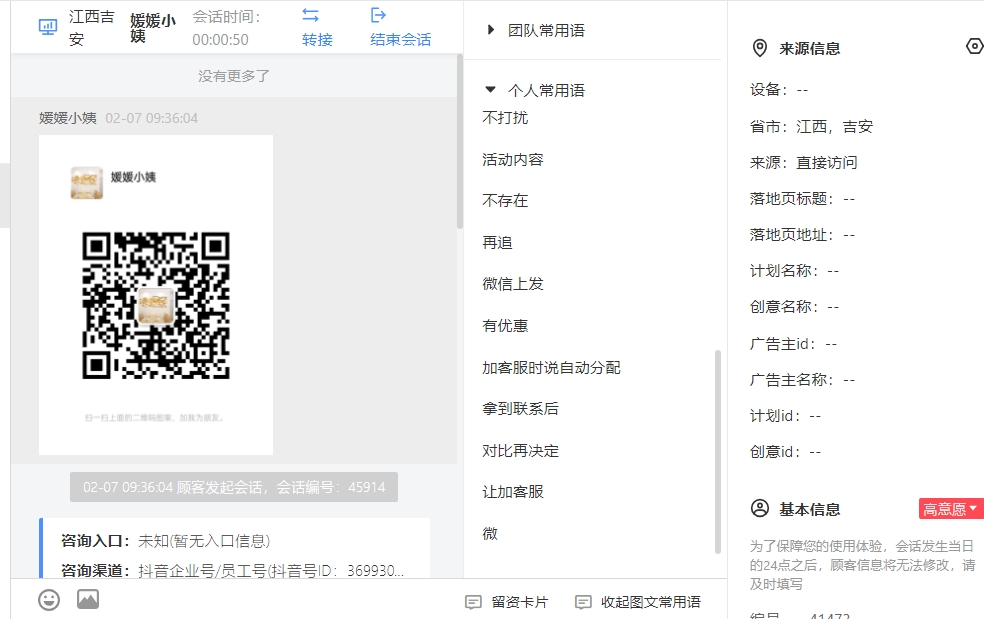Viewport: 984px width, 619px height.
Task: Click the person icon beside 基本信息
Action: (759, 509)
